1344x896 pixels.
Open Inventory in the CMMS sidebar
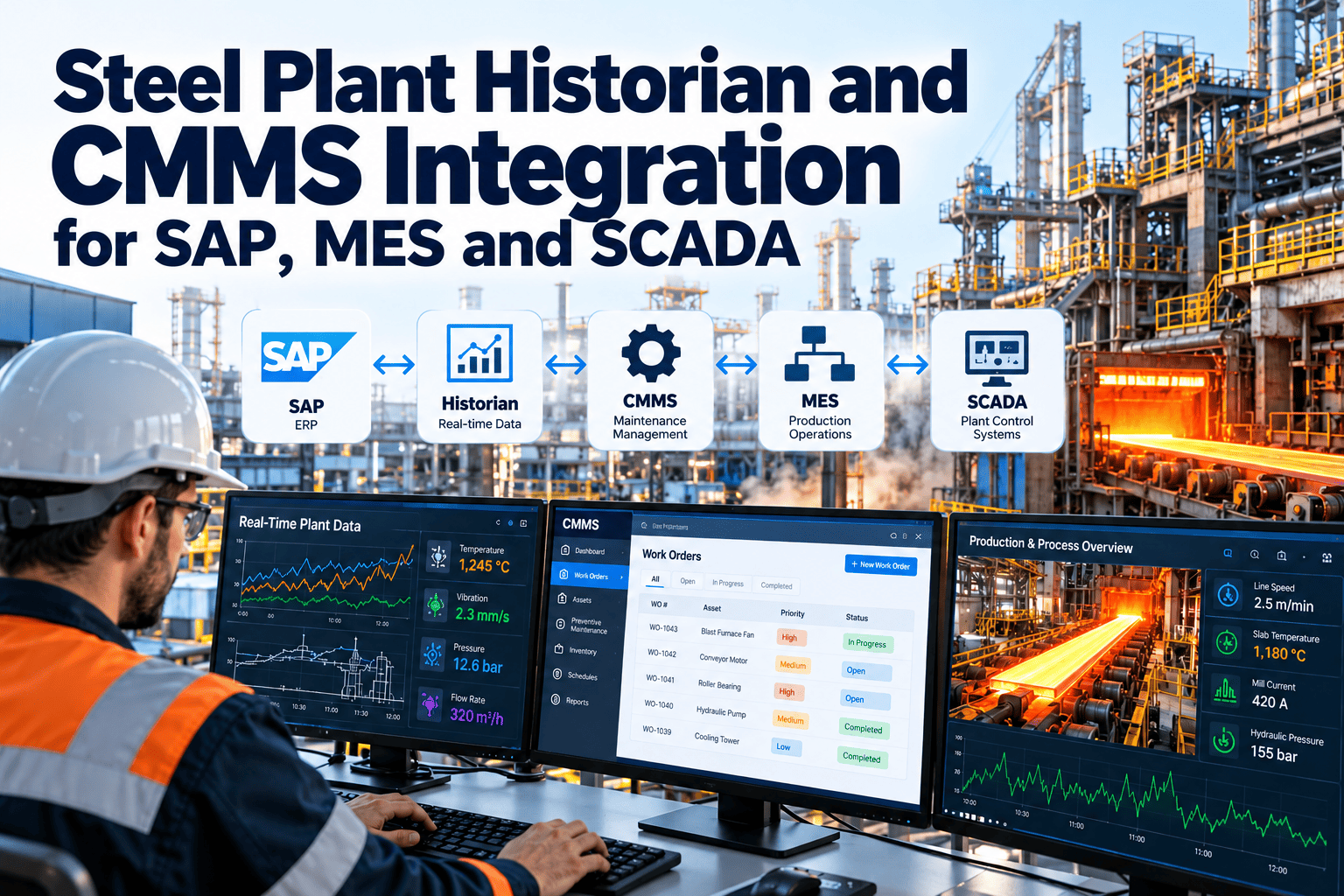click(577, 650)
